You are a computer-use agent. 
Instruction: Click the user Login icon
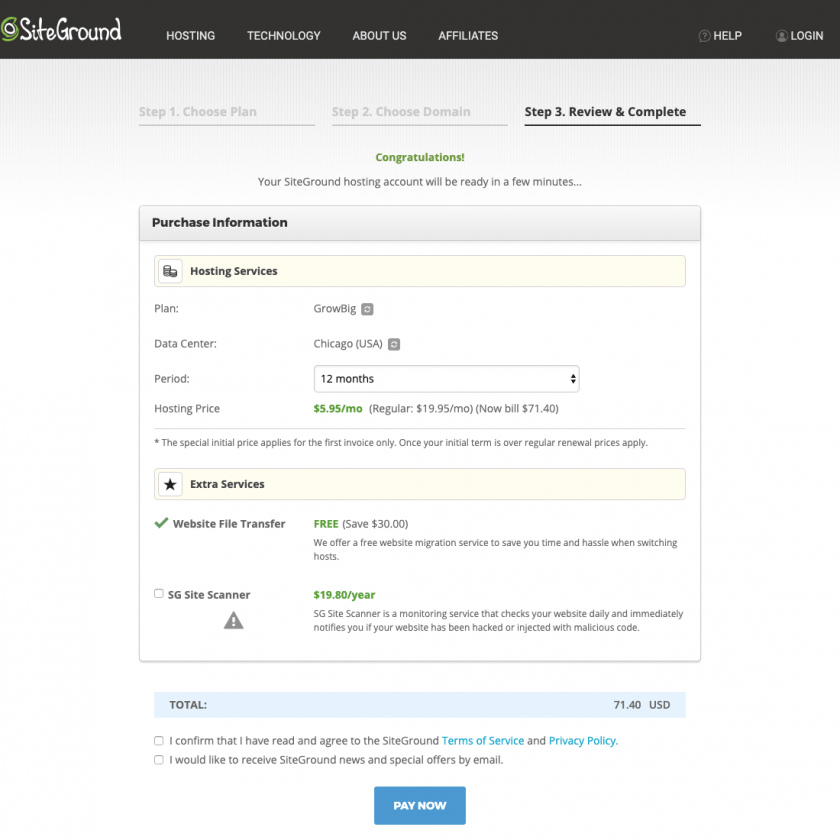tap(782, 36)
